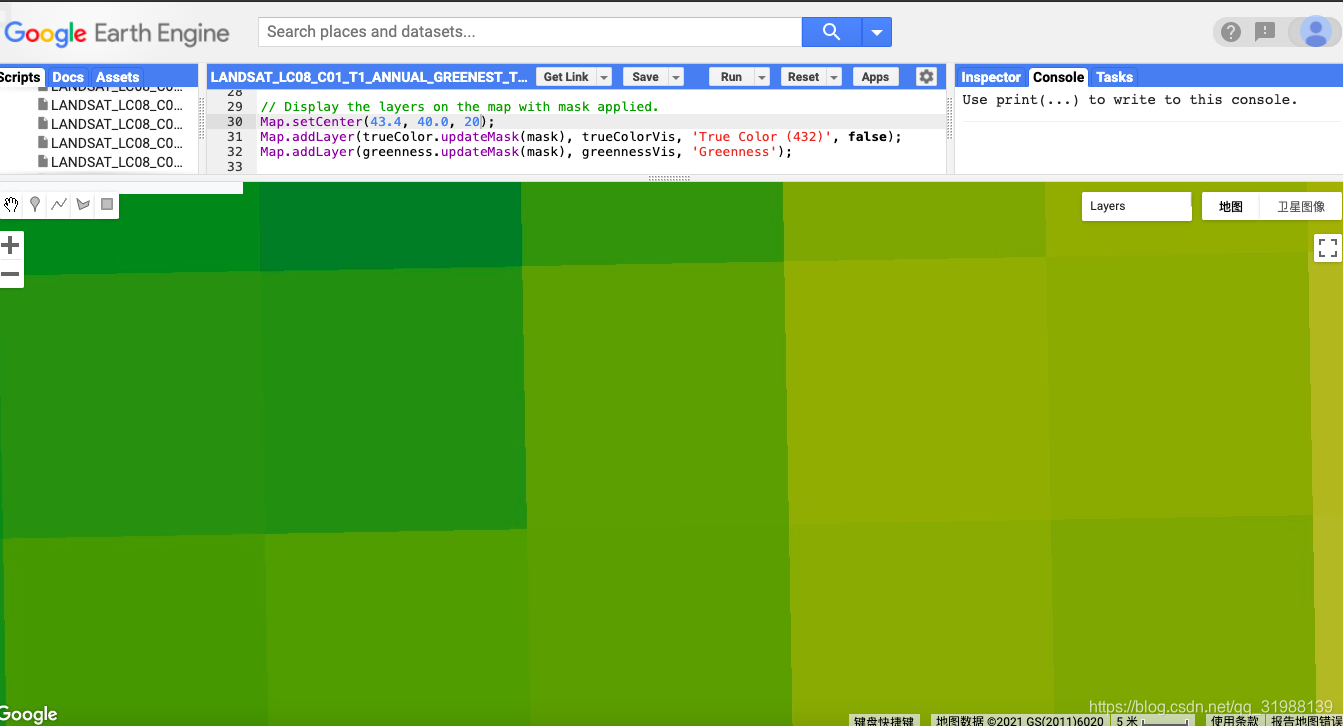Viewport: 1343px width, 726px height.
Task: Select the Console tab
Action: click(x=1058, y=77)
